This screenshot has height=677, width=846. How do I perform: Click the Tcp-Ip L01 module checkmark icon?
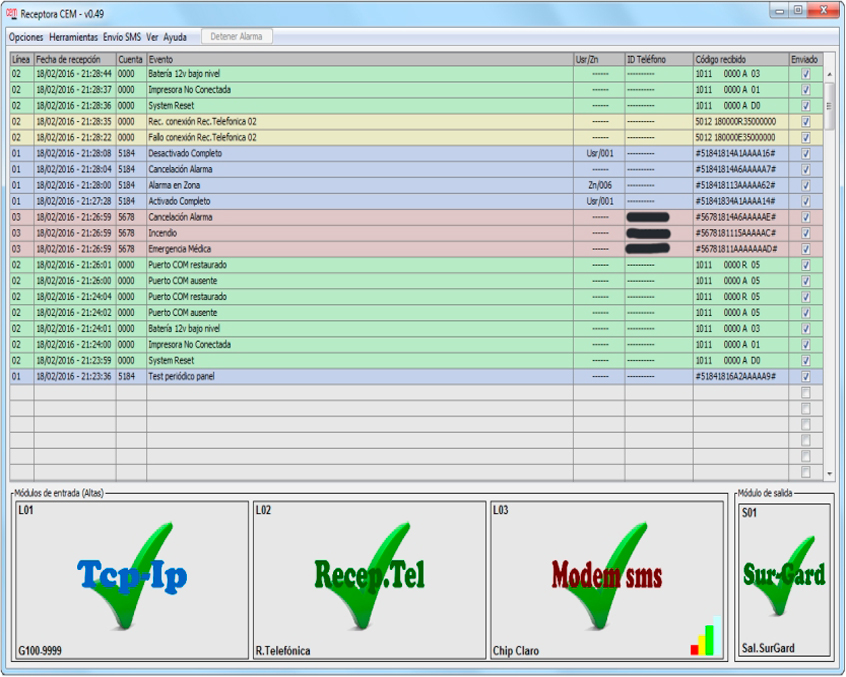tap(132, 577)
